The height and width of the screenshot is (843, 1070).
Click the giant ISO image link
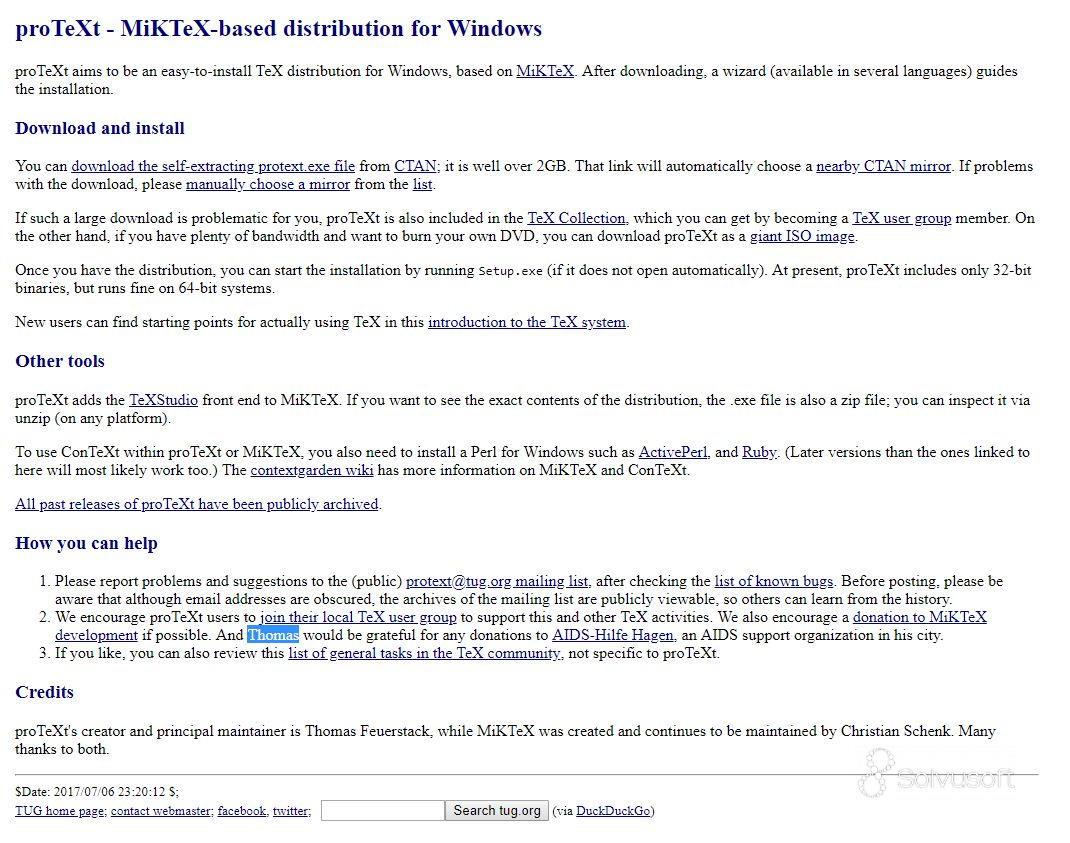tap(802, 236)
